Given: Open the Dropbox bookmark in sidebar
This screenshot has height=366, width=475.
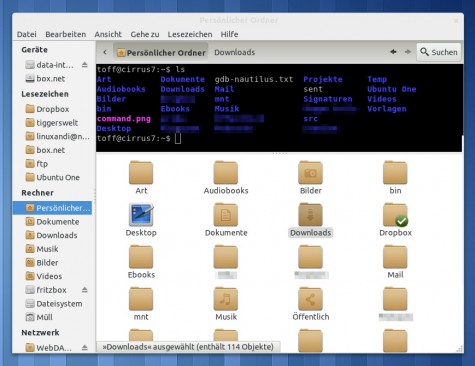Looking at the screenshot, I should [x=52, y=109].
